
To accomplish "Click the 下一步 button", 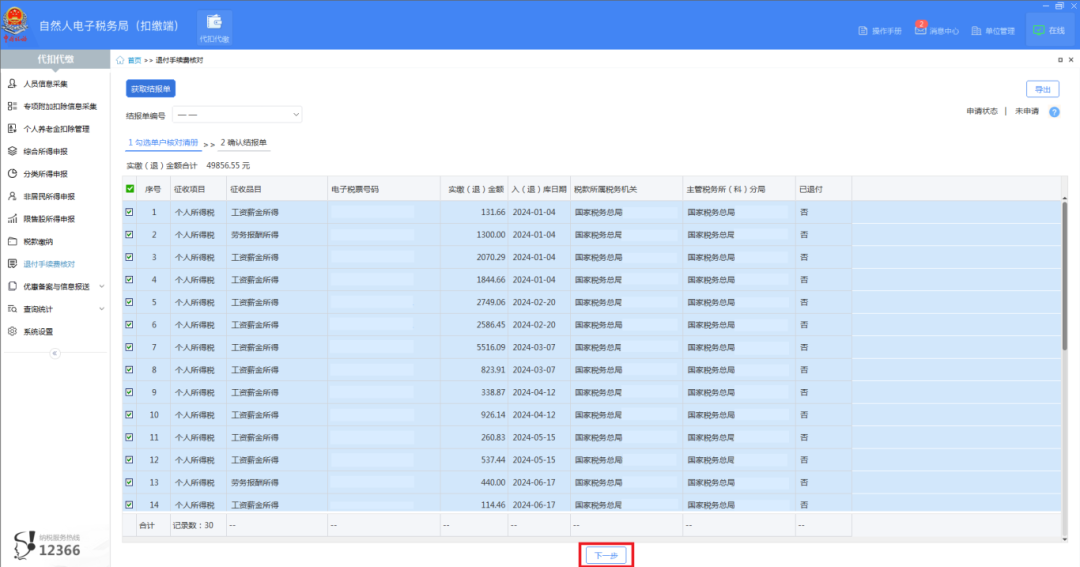I will coord(606,555).
